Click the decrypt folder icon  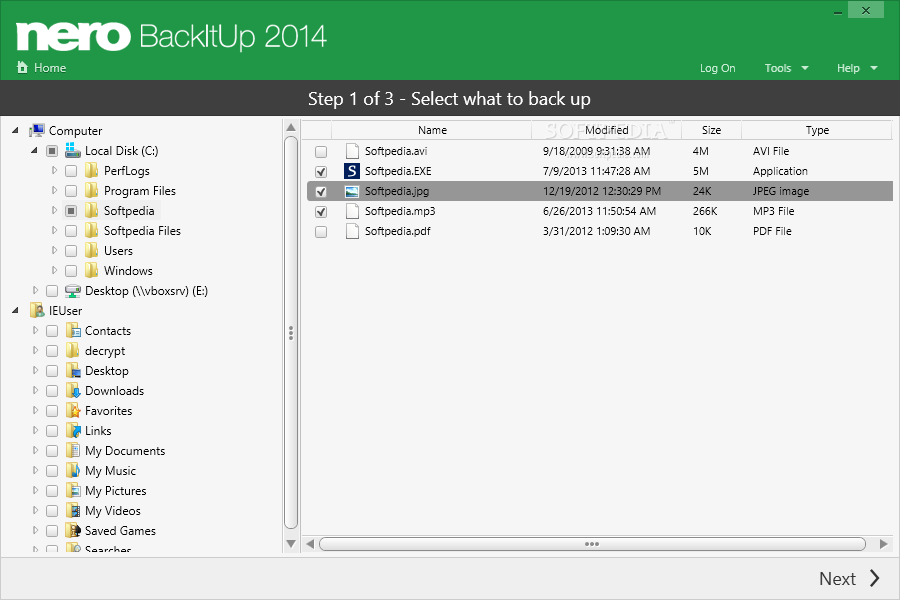pos(73,351)
